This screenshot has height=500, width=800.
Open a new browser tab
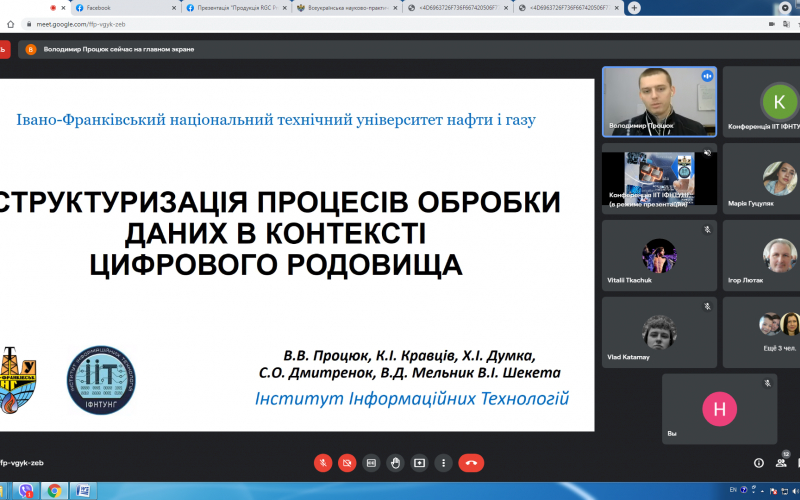coord(634,8)
